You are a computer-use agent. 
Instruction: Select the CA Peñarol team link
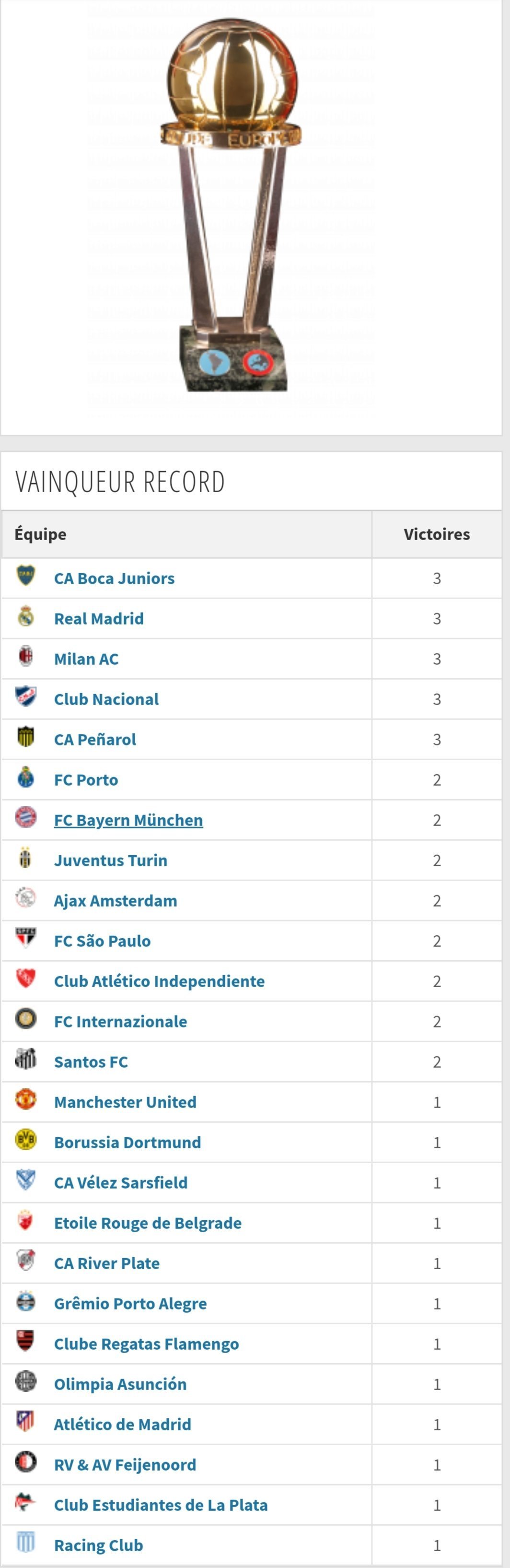point(95,740)
